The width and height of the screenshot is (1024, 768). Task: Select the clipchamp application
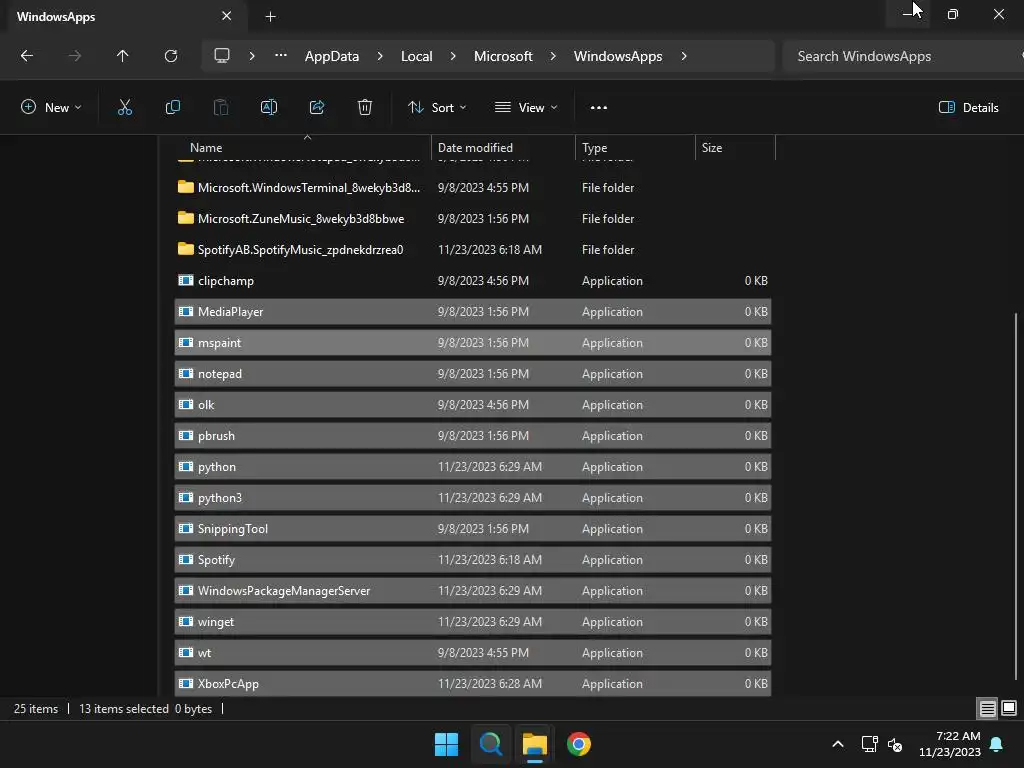473,281
